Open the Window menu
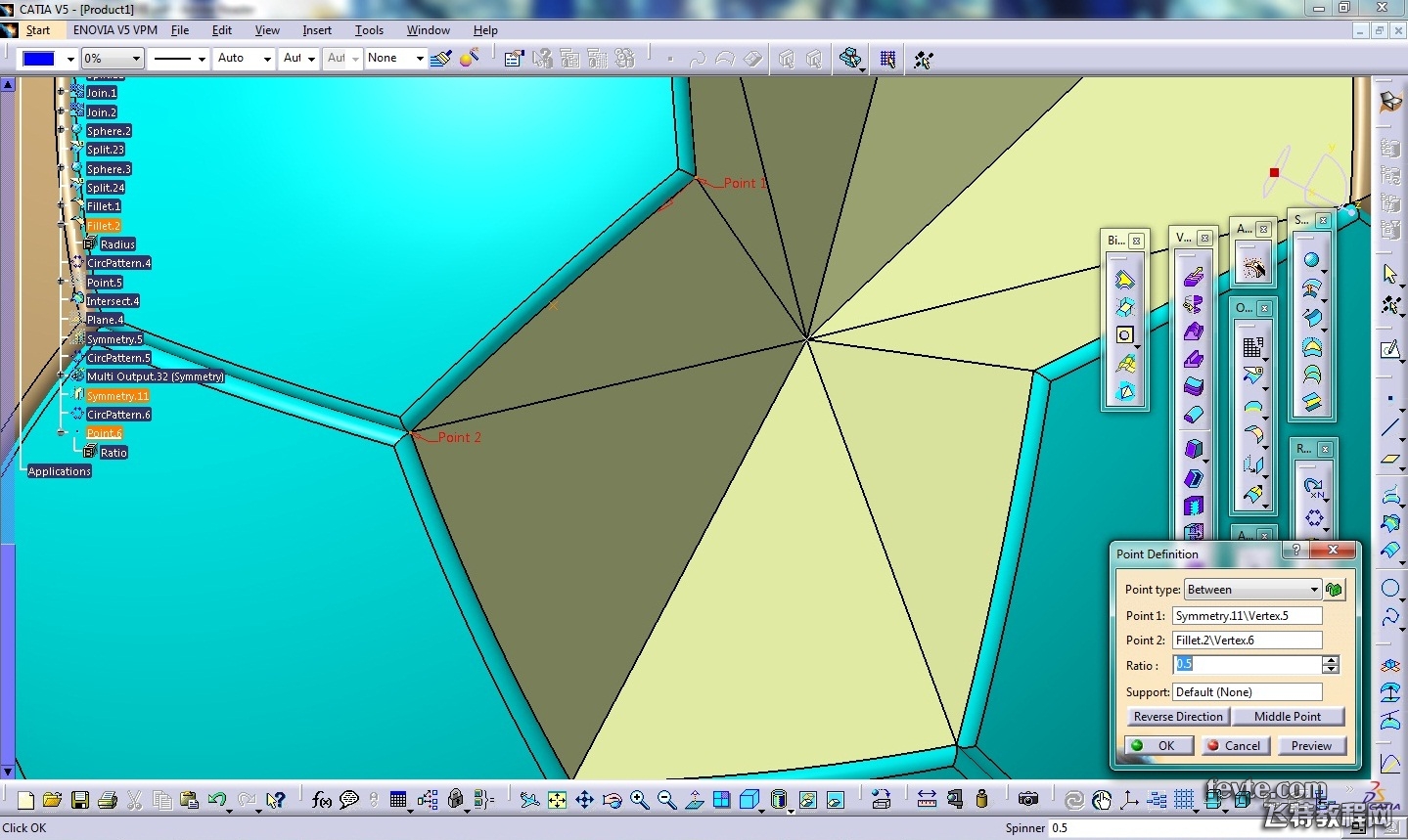Image resolution: width=1408 pixels, height=840 pixels. click(x=429, y=30)
